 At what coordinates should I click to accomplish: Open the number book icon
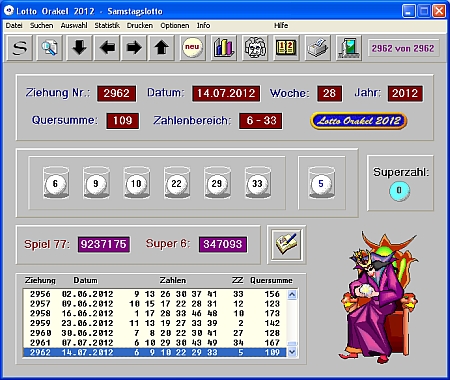click(x=286, y=48)
